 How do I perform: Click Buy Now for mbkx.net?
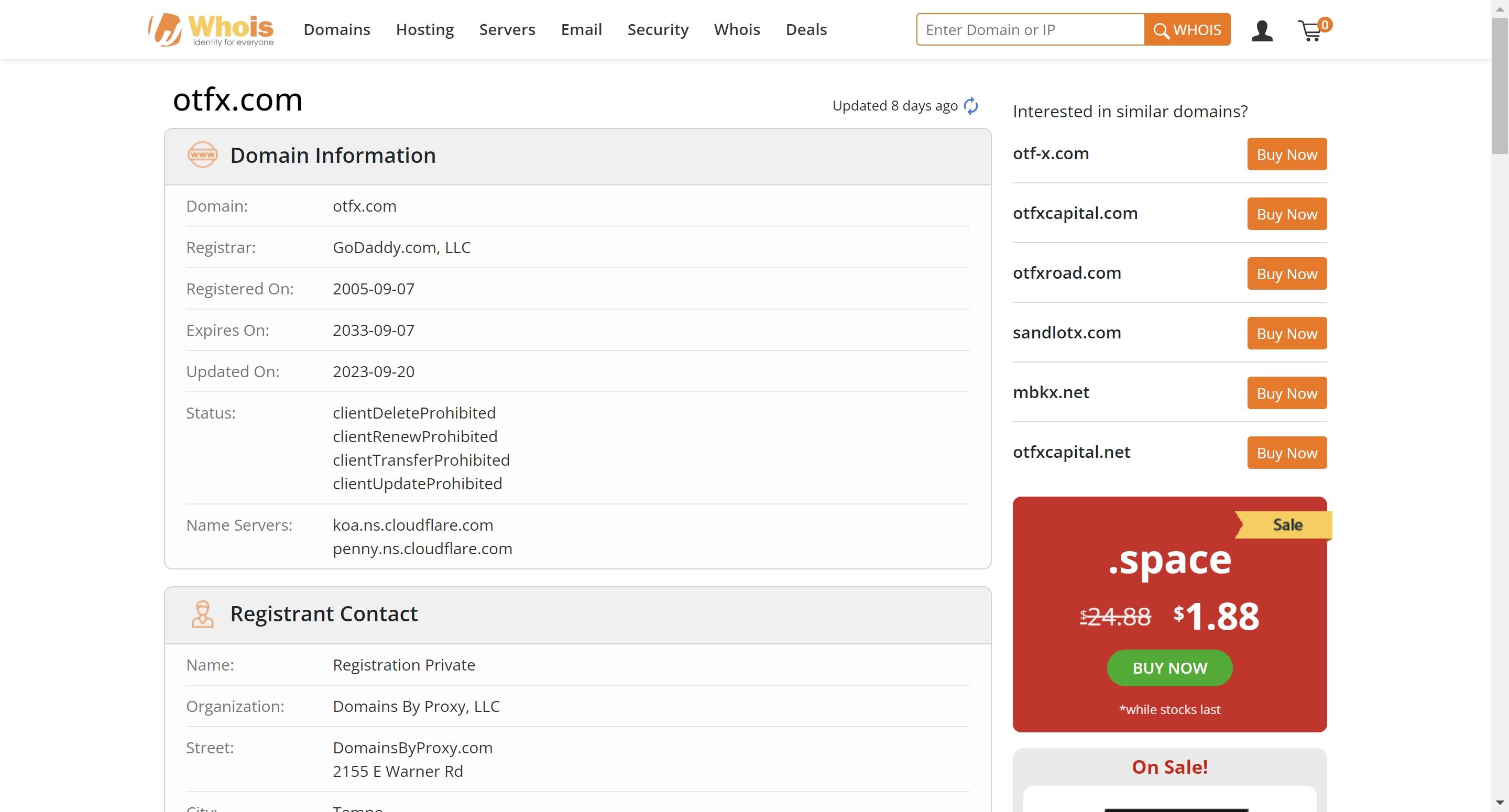pyautogui.click(x=1287, y=392)
